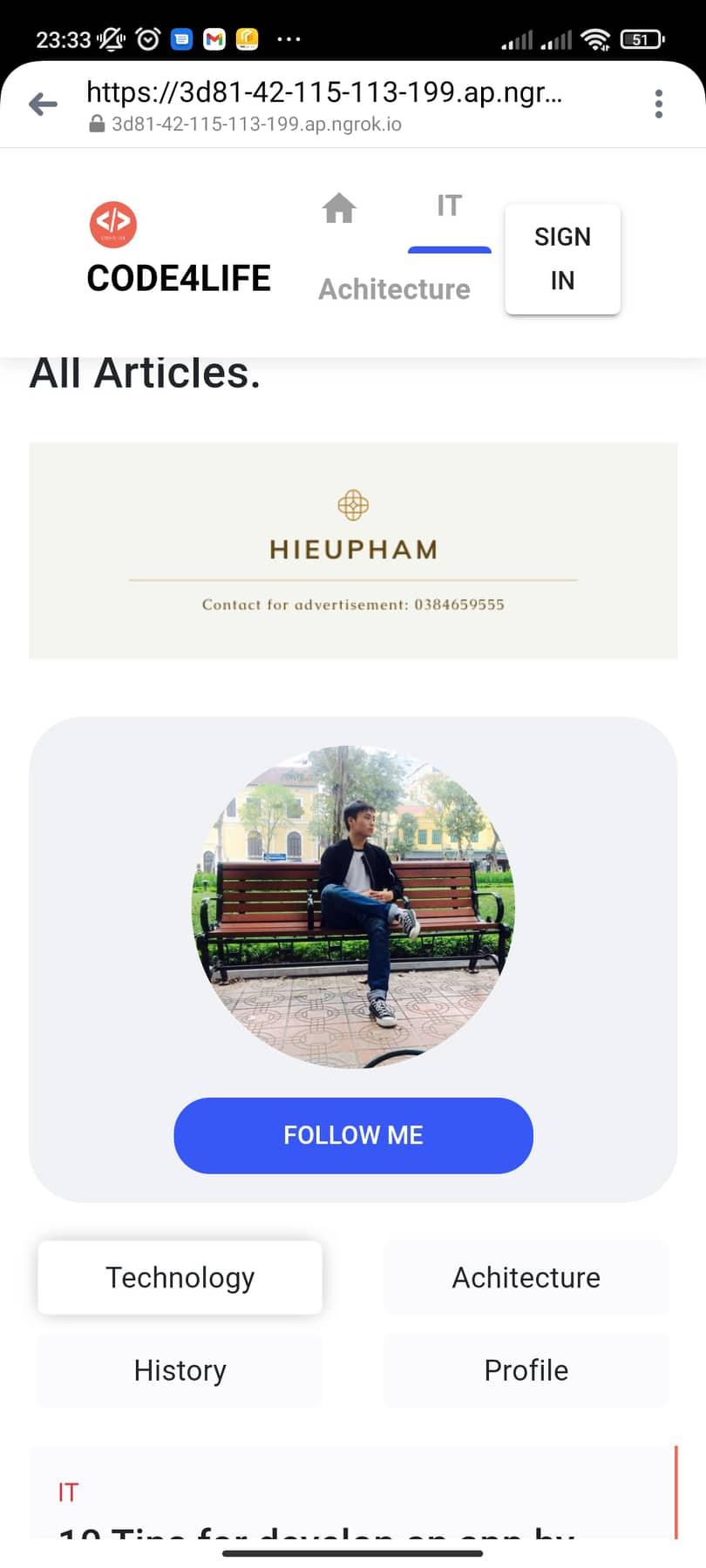Tap the Wi-Fi status icon
Viewport: 706px width, 1568px height.
(595, 39)
